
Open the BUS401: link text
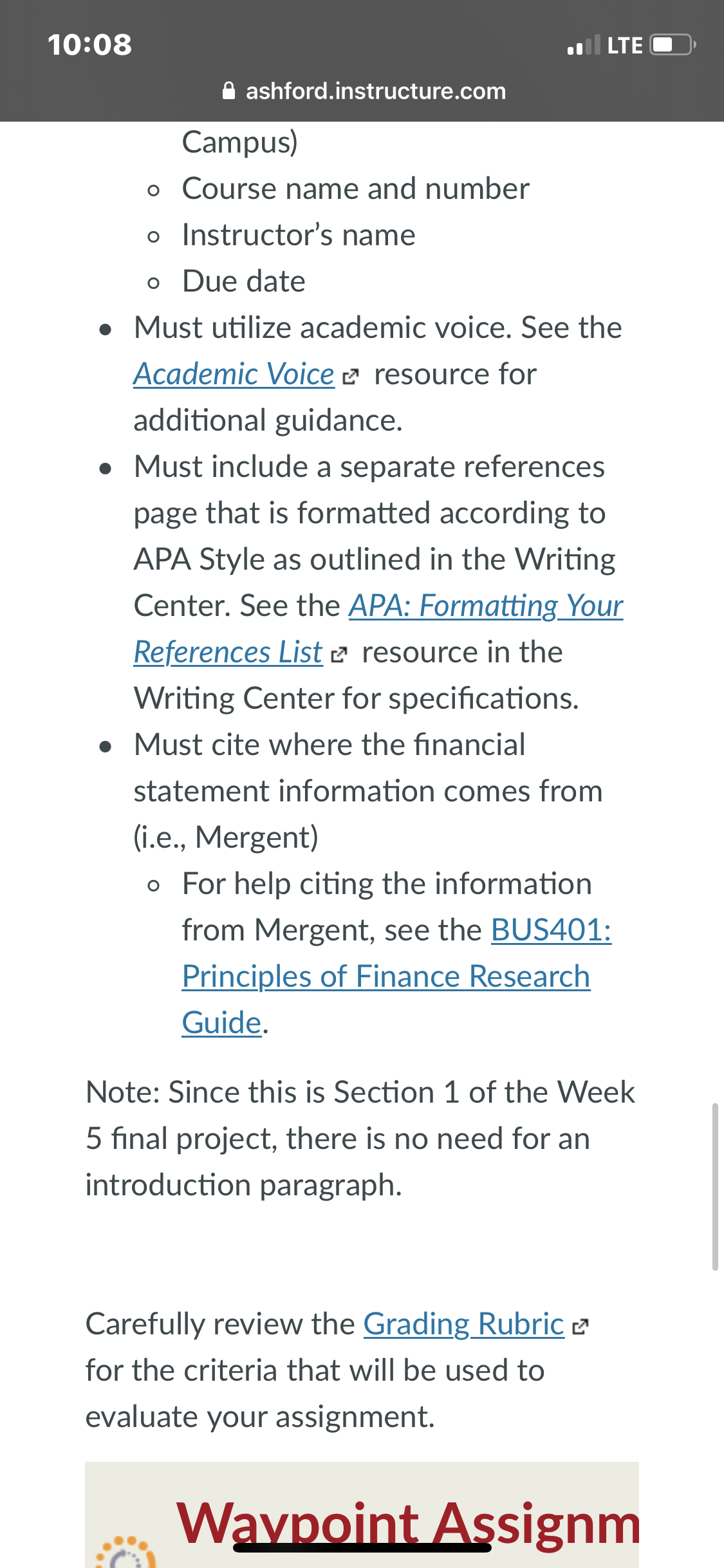coord(552,930)
